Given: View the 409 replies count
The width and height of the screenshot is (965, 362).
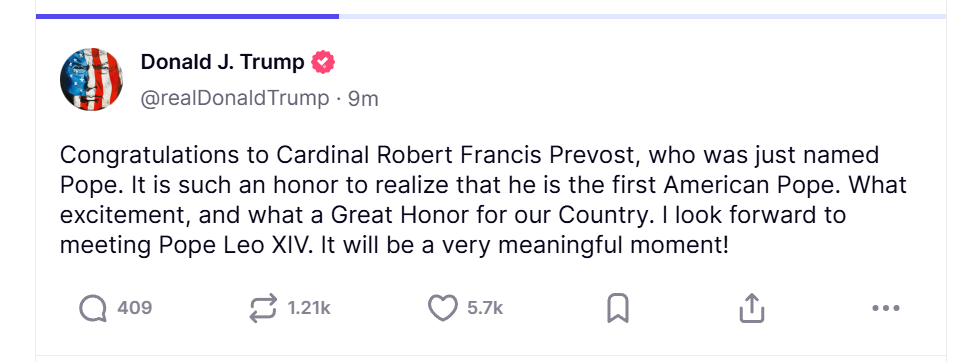Looking at the screenshot, I should point(135,308).
